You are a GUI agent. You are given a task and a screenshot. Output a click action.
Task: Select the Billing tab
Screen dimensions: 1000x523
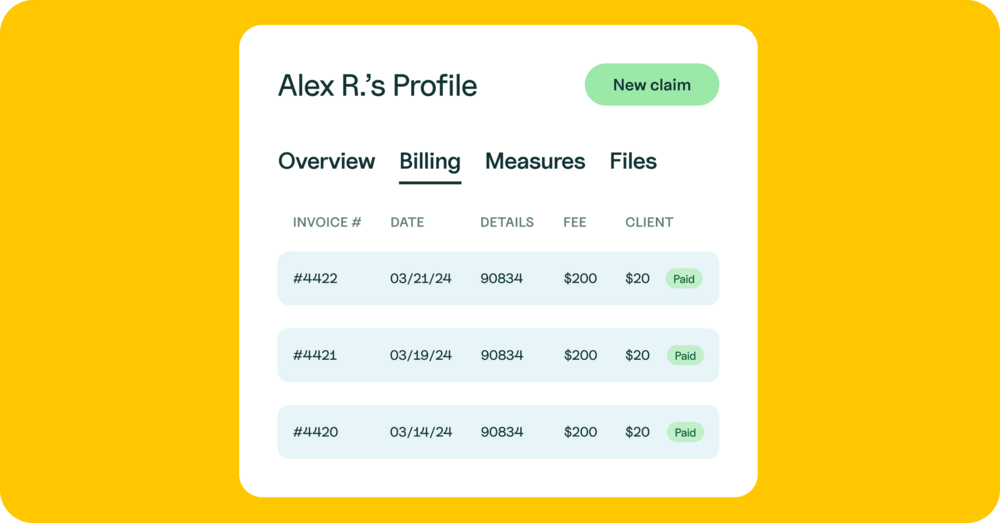coord(430,161)
